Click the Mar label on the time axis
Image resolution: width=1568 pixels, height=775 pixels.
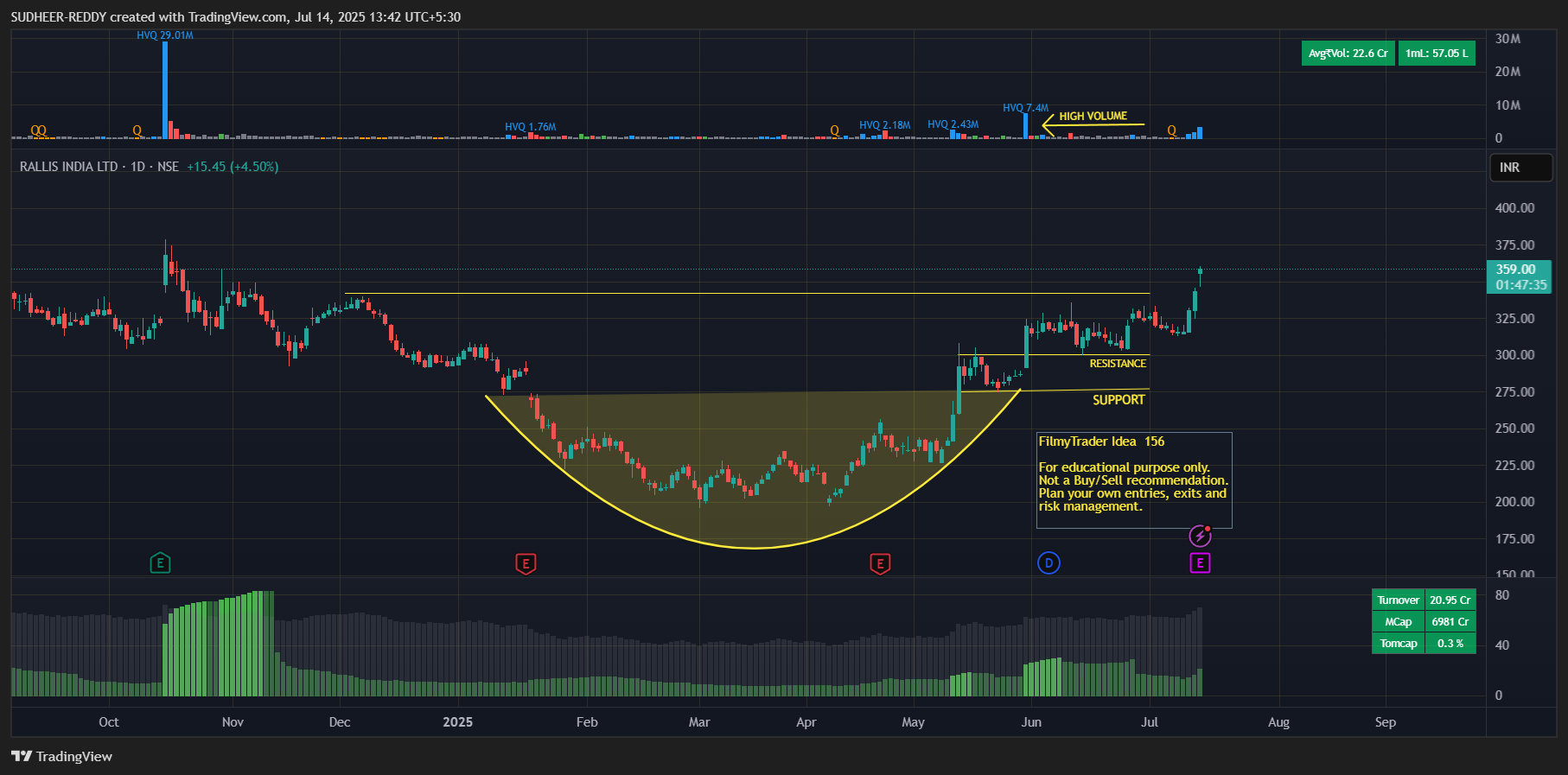699,722
